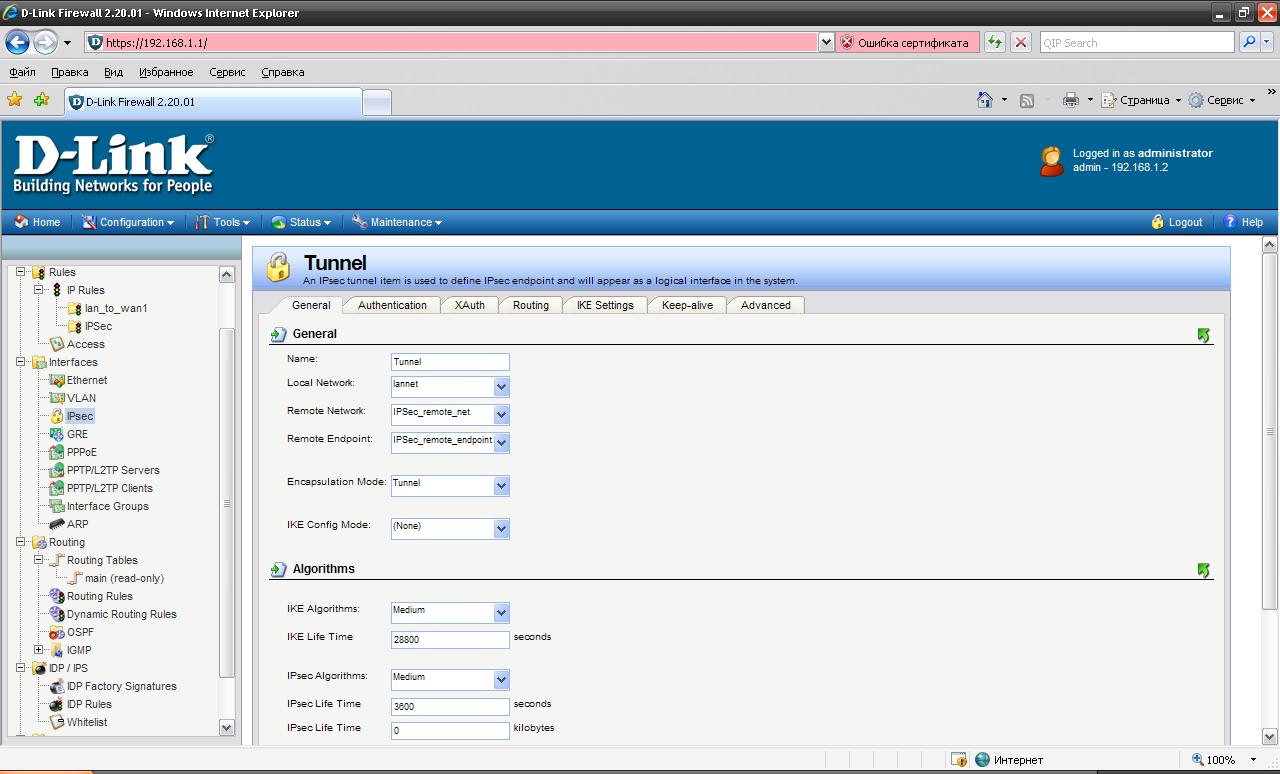Click the green restore icon in General section
Image resolution: width=1280 pixels, height=774 pixels.
click(1204, 336)
